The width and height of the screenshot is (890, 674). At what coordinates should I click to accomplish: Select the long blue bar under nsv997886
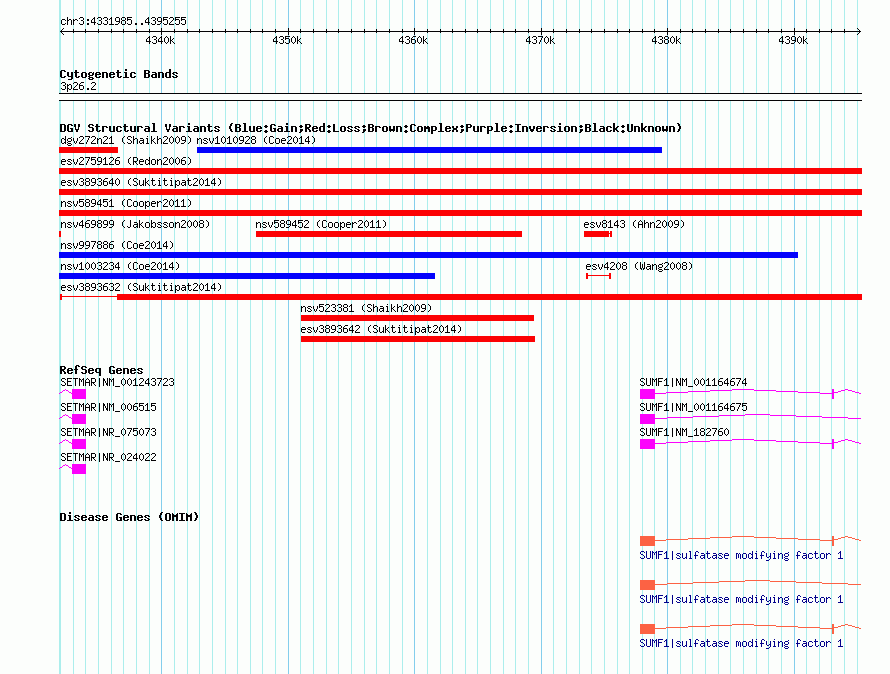(x=429, y=255)
